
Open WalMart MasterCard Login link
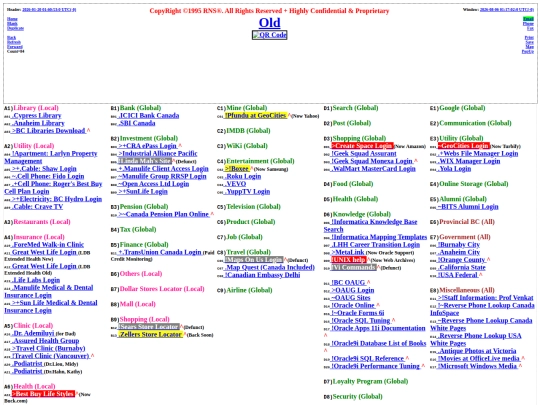coord(373,169)
